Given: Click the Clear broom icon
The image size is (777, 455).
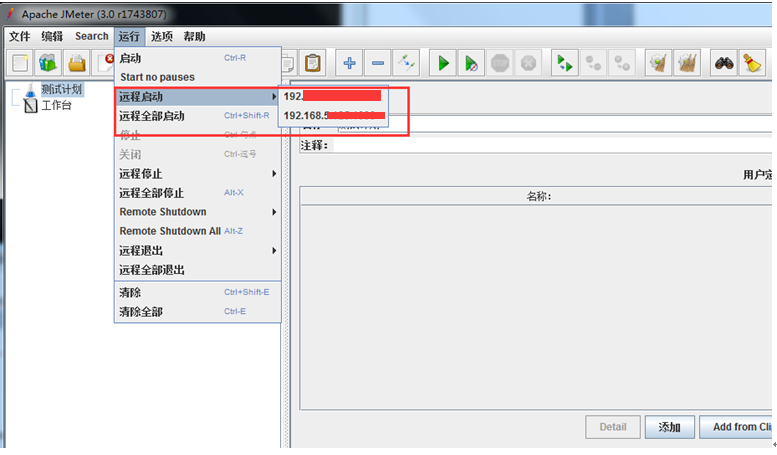Looking at the screenshot, I should [659, 63].
